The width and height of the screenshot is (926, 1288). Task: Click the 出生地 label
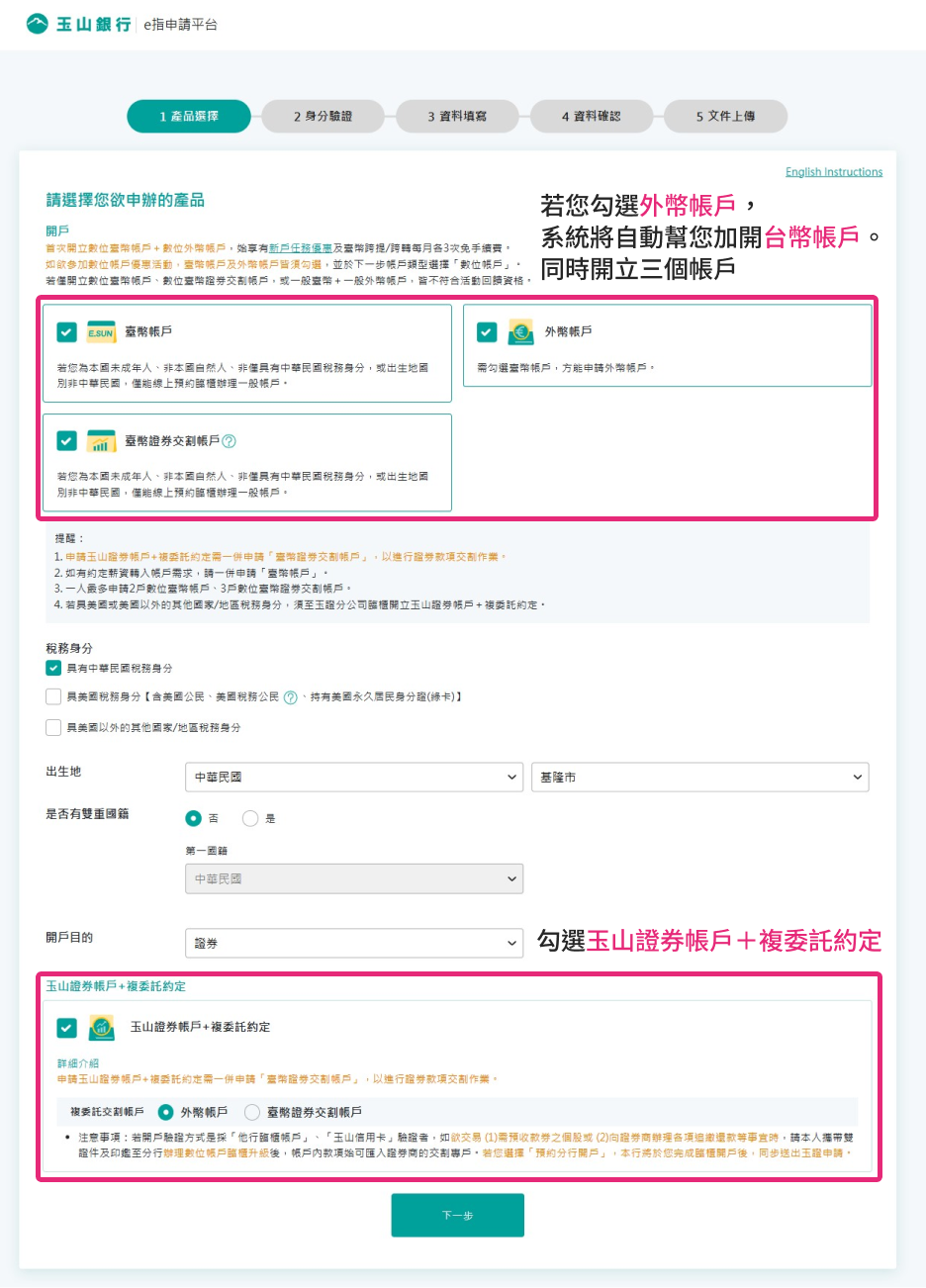(63, 772)
